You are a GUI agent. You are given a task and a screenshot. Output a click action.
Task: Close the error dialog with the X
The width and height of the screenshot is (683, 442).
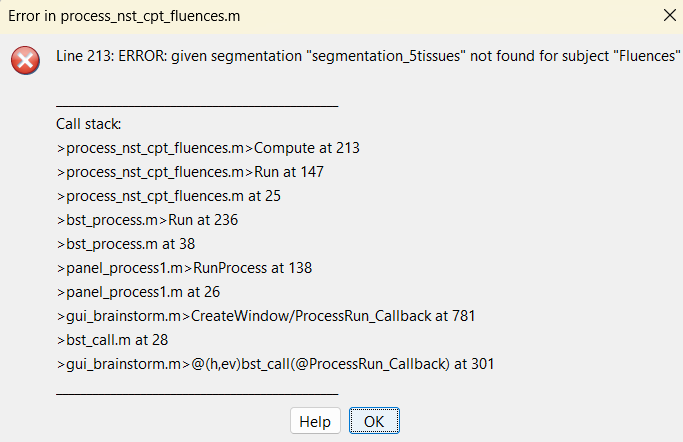pyautogui.click(x=669, y=15)
